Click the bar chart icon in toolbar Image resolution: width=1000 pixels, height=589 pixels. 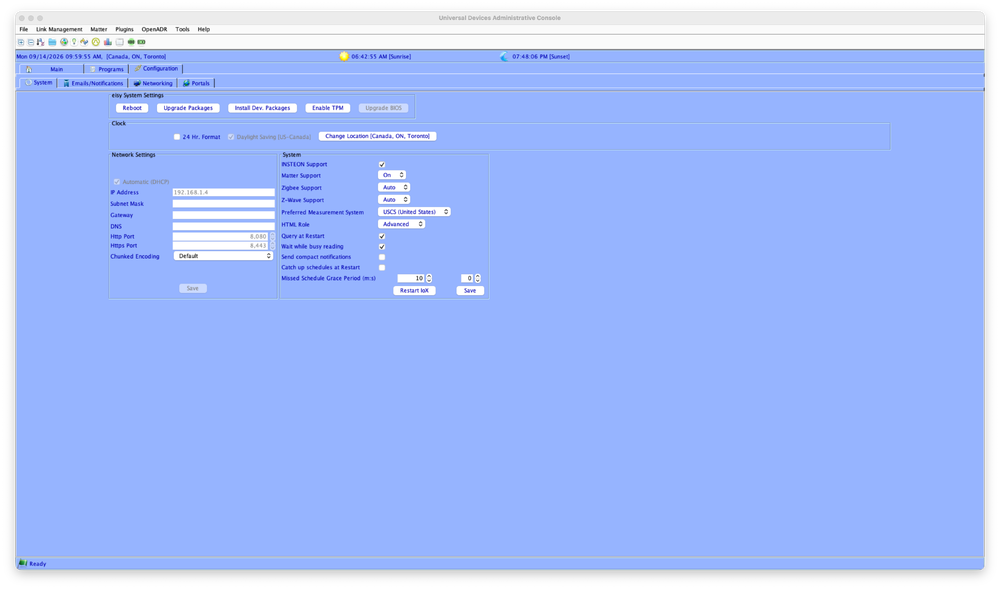pos(108,42)
